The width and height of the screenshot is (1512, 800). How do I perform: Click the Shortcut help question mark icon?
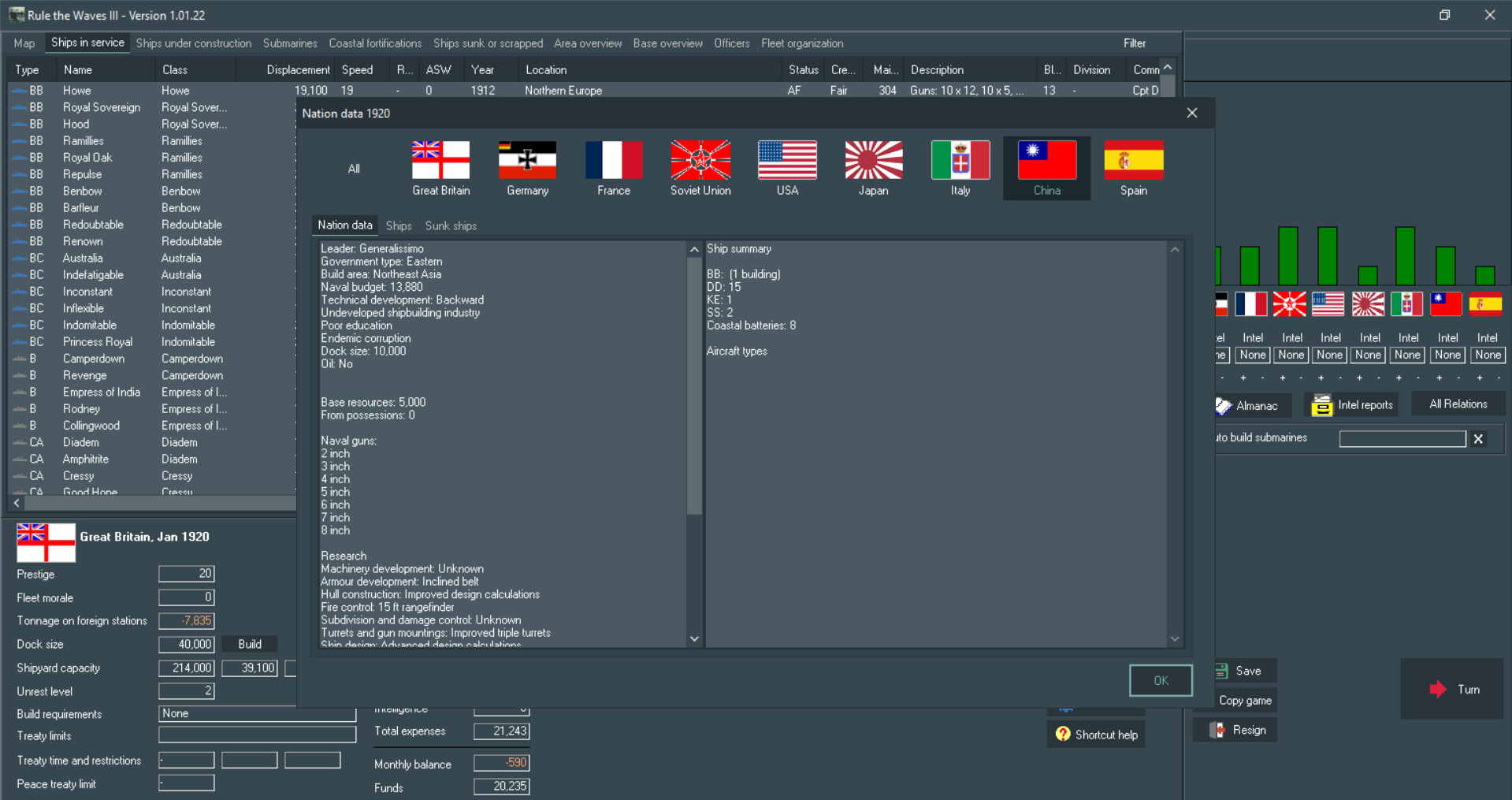[x=1062, y=733]
